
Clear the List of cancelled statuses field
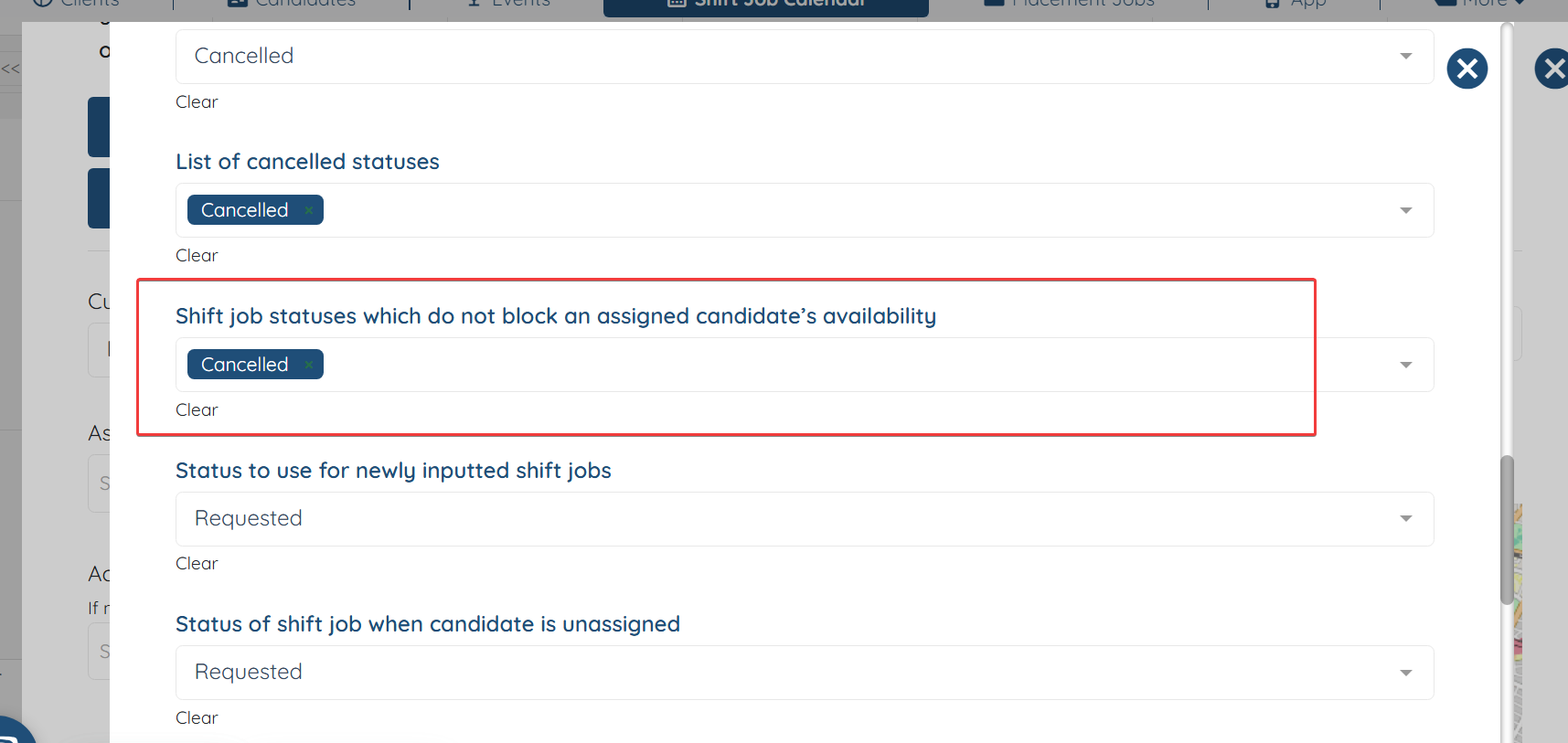[x=197, y=256]
